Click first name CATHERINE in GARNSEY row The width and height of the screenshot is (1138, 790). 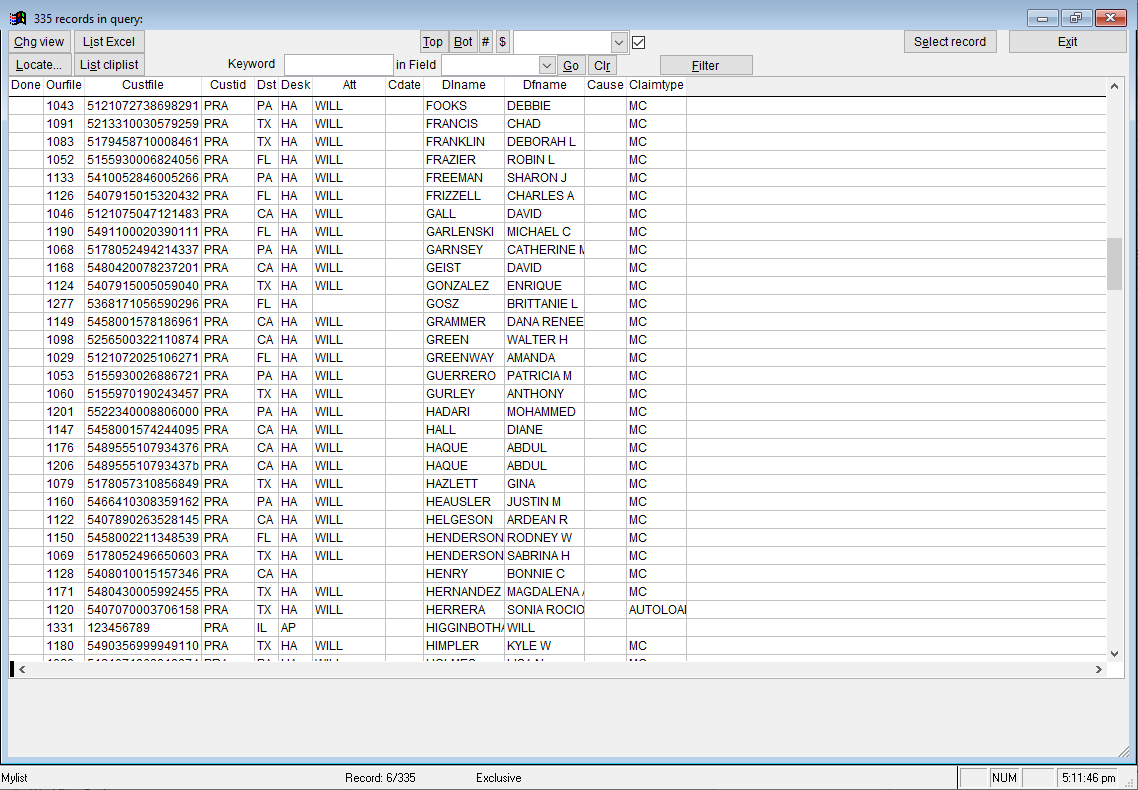(546, 250)
